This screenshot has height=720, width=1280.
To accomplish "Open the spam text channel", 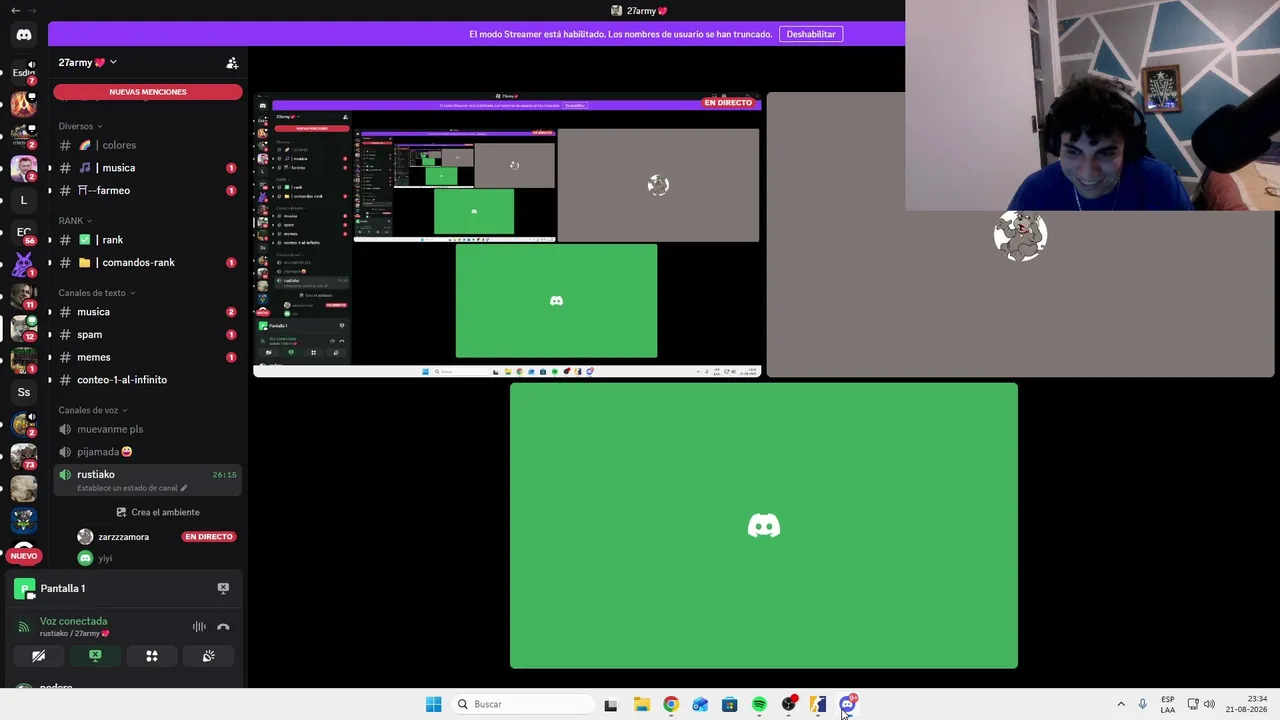I will click(x=147, y=334).
